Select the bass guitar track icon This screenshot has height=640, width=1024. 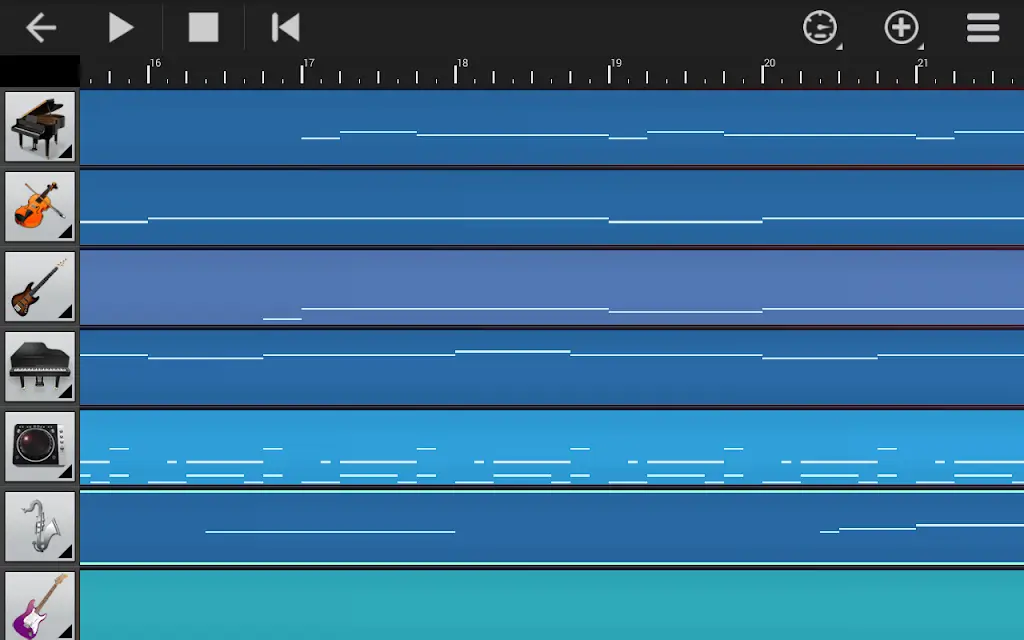tap(40, 287)
